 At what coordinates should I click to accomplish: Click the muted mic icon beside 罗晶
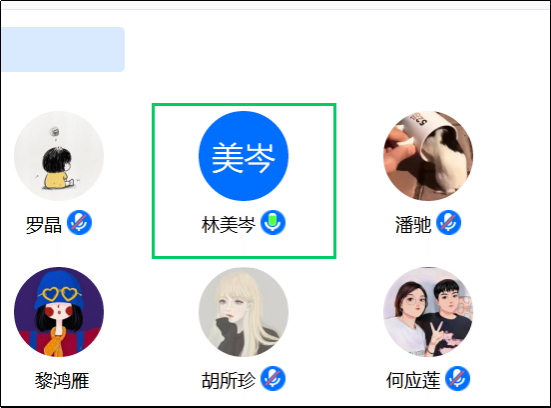(79, 223)
